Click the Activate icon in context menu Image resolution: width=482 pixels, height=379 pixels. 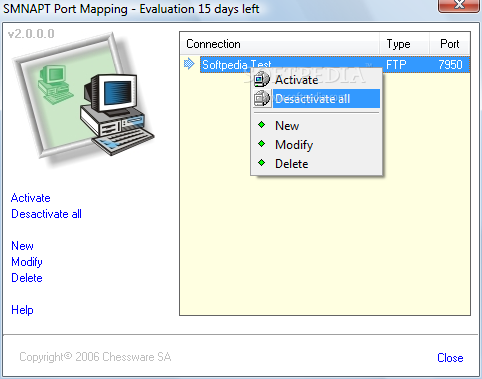coord(262,80)
